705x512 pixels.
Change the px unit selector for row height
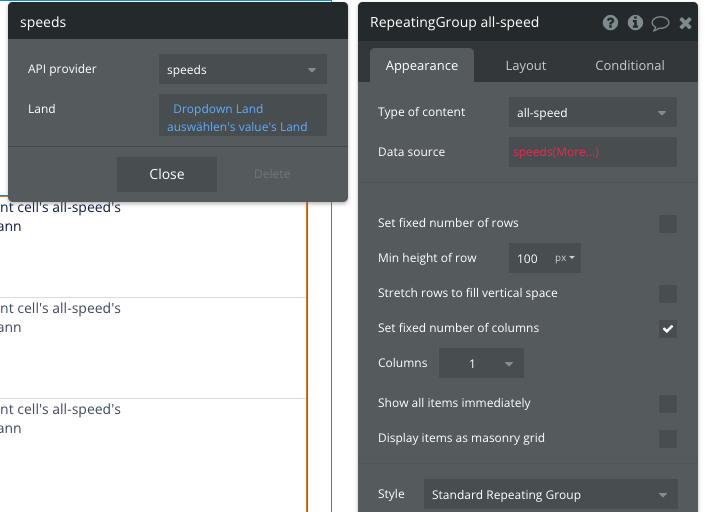coord(565,258)
